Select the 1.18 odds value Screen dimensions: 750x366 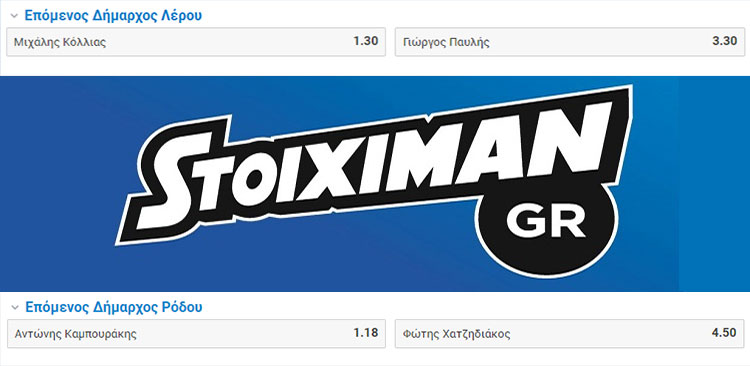(x=366, y=333)
